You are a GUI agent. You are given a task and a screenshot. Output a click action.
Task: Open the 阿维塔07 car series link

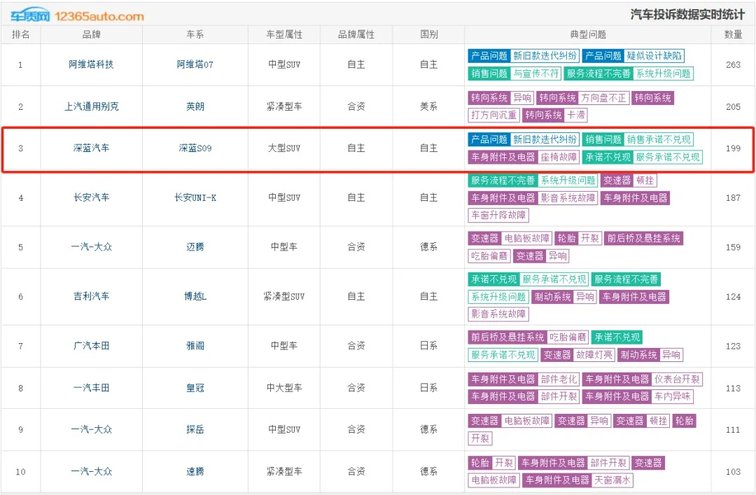click(x=195, y=65)
